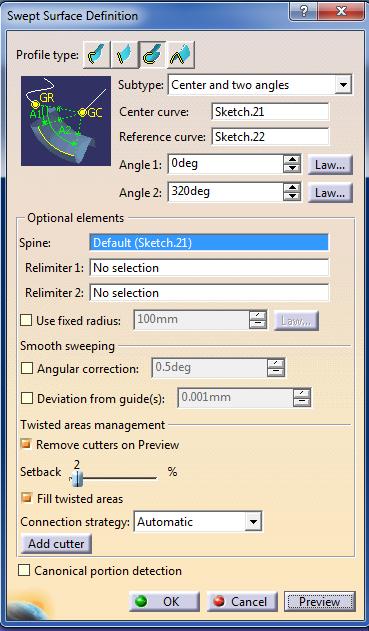Decrease the Angle 2 value with down arrow

click(292, 196)
